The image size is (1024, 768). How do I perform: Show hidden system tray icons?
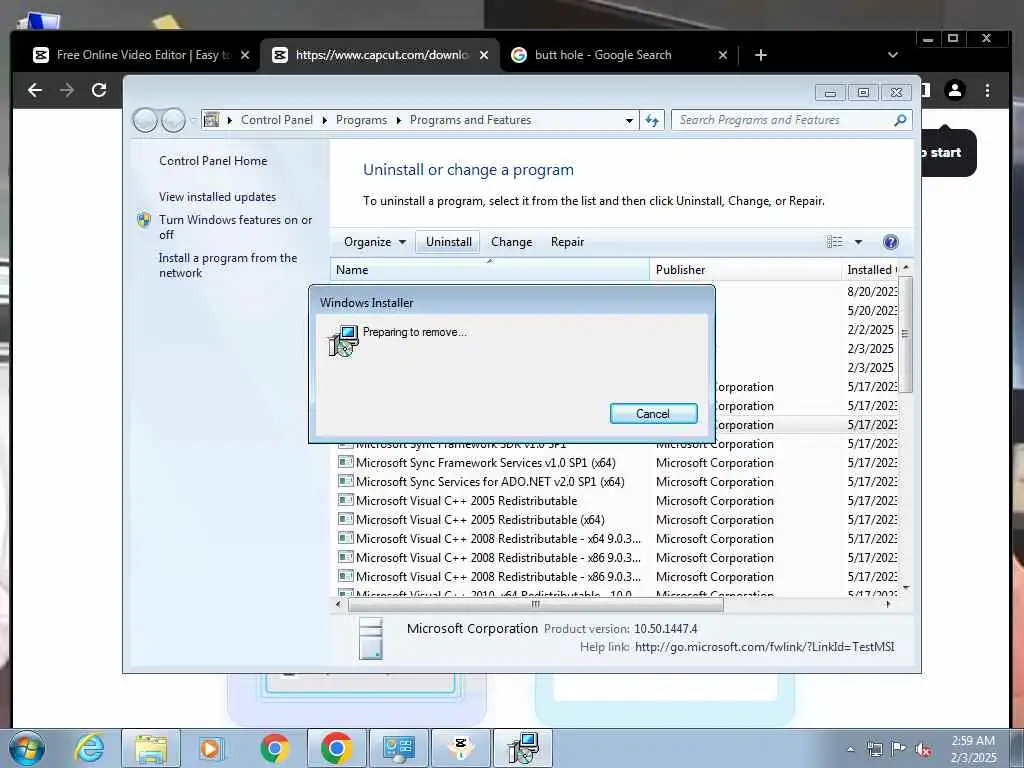(x=850, y=749)
